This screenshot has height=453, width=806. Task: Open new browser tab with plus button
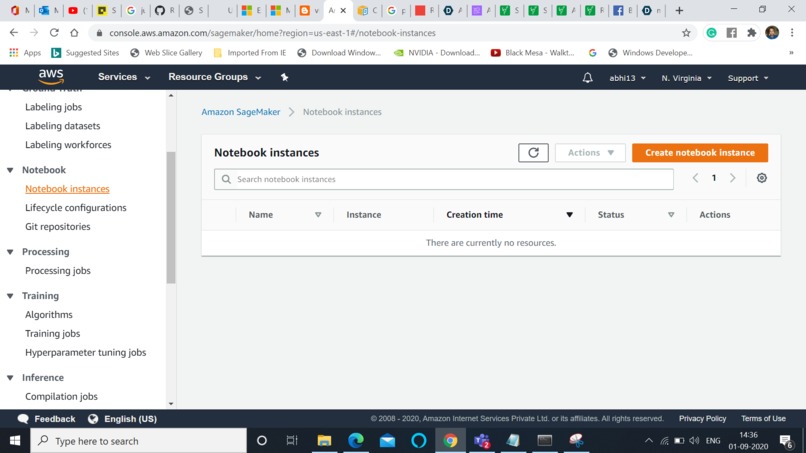click(x=679, y=10)
